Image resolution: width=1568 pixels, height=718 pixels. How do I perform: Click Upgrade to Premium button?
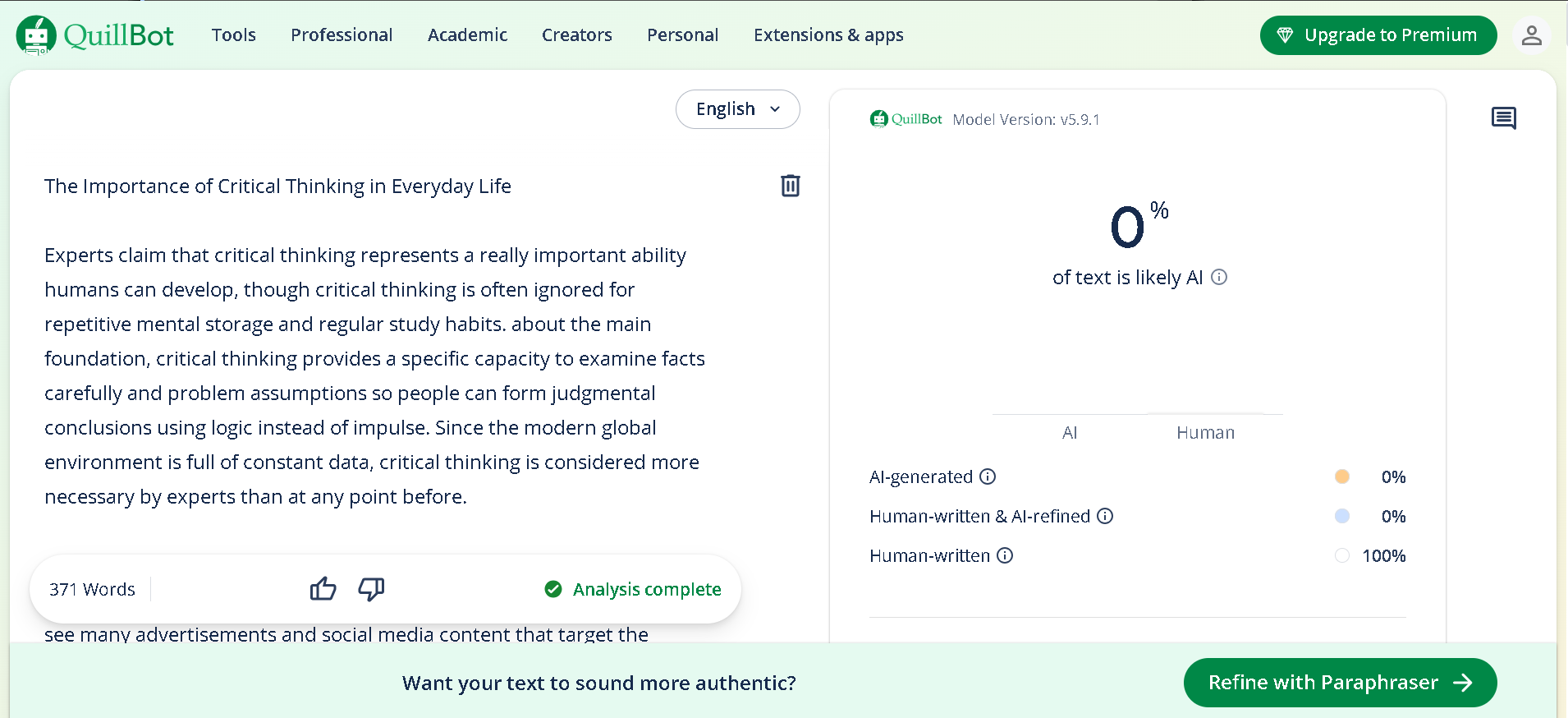[x=1378, y=35]
